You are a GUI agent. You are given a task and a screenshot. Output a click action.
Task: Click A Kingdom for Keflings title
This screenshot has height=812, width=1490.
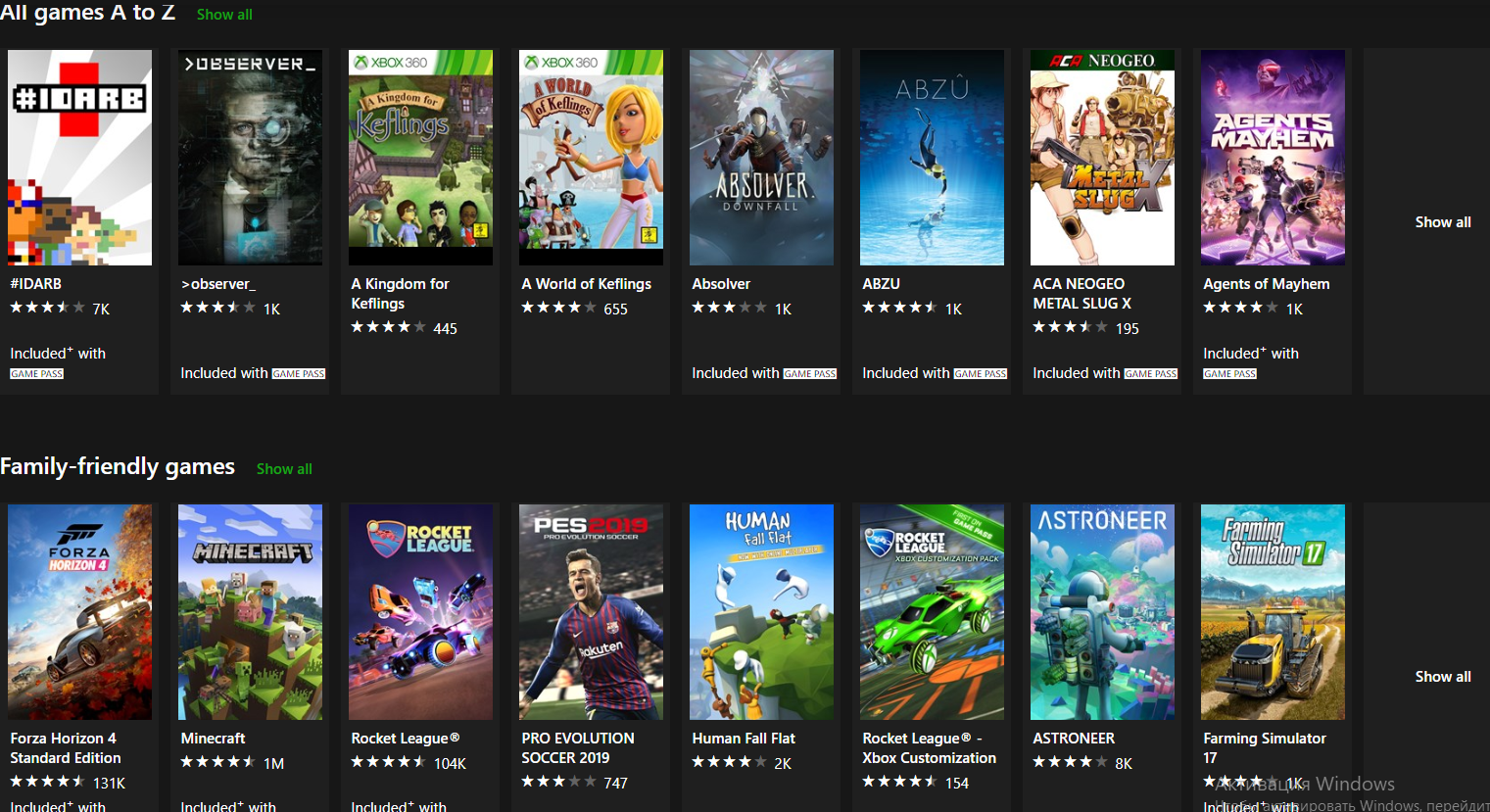400,294
